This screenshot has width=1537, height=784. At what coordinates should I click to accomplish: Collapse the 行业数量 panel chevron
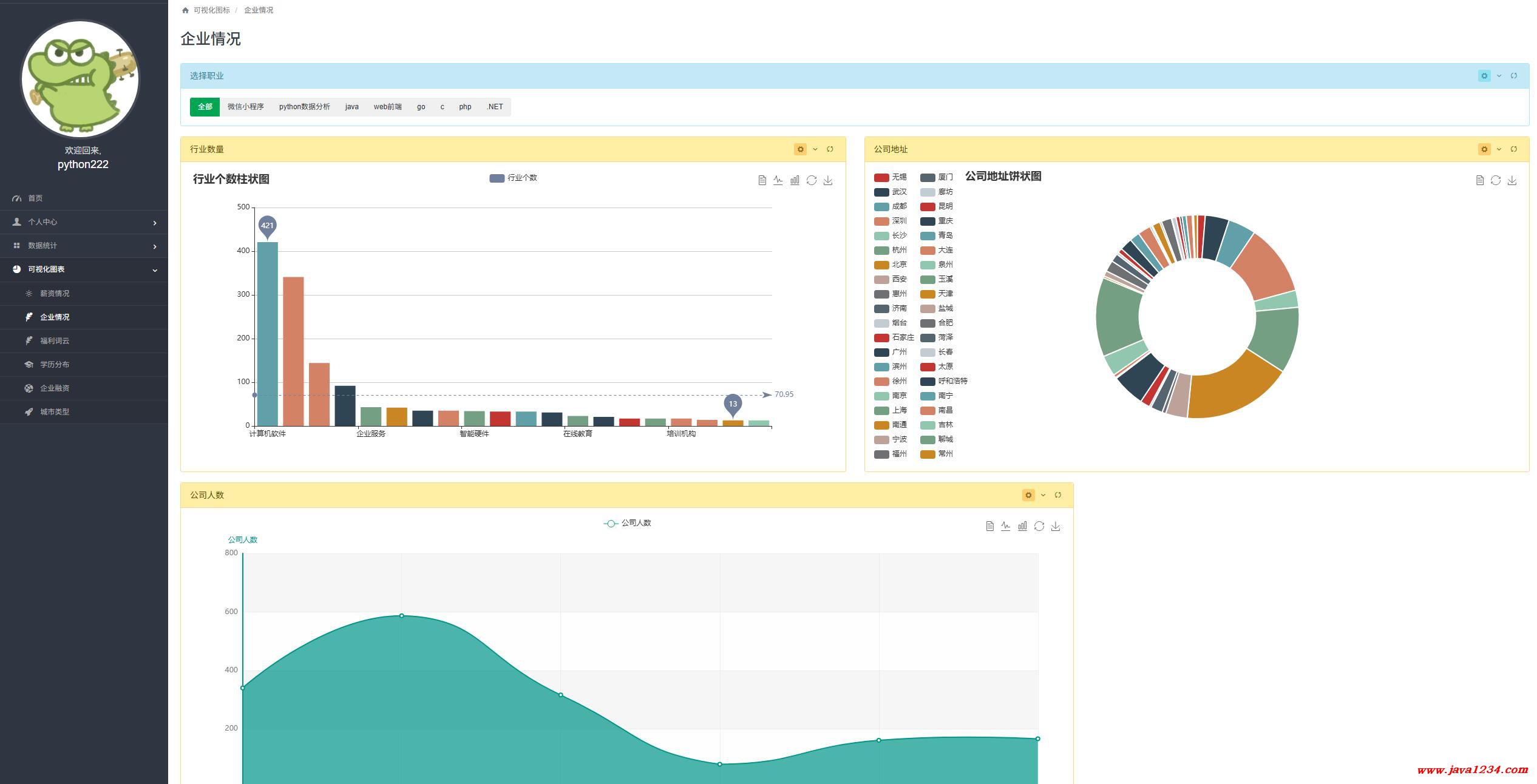[815, 149]
